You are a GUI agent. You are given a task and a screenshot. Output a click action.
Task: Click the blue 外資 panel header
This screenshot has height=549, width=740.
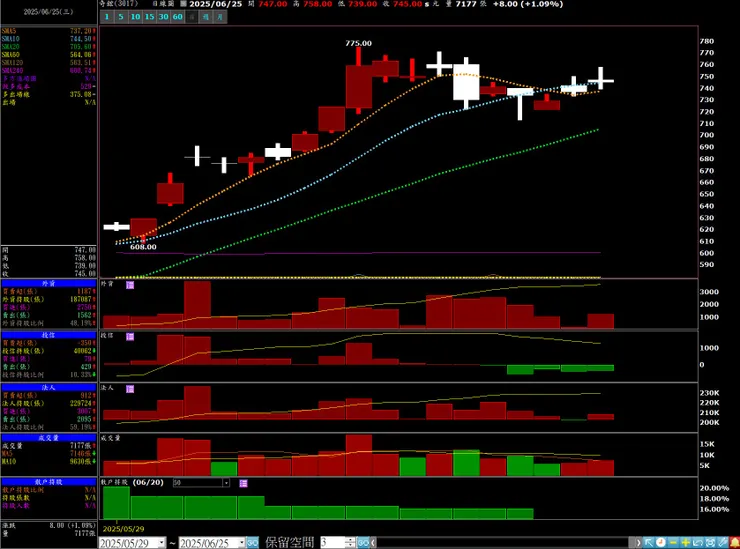[x=49, y=283]
